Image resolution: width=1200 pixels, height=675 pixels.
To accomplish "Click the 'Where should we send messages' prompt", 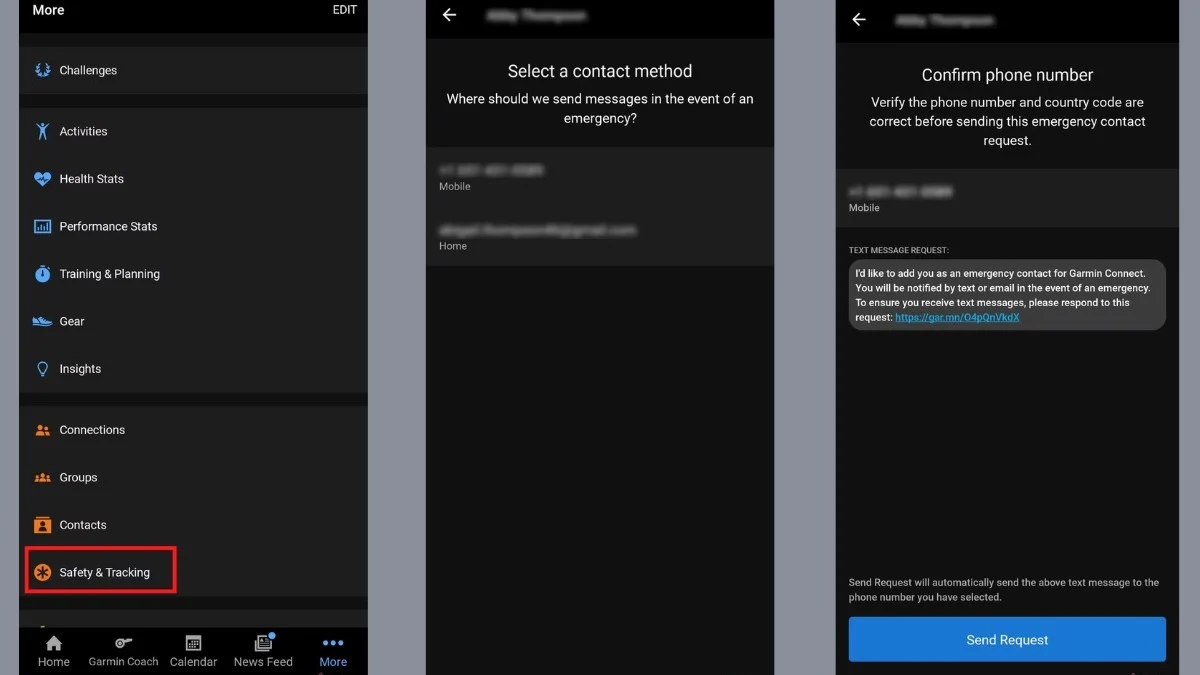I will tap(600, 108).
